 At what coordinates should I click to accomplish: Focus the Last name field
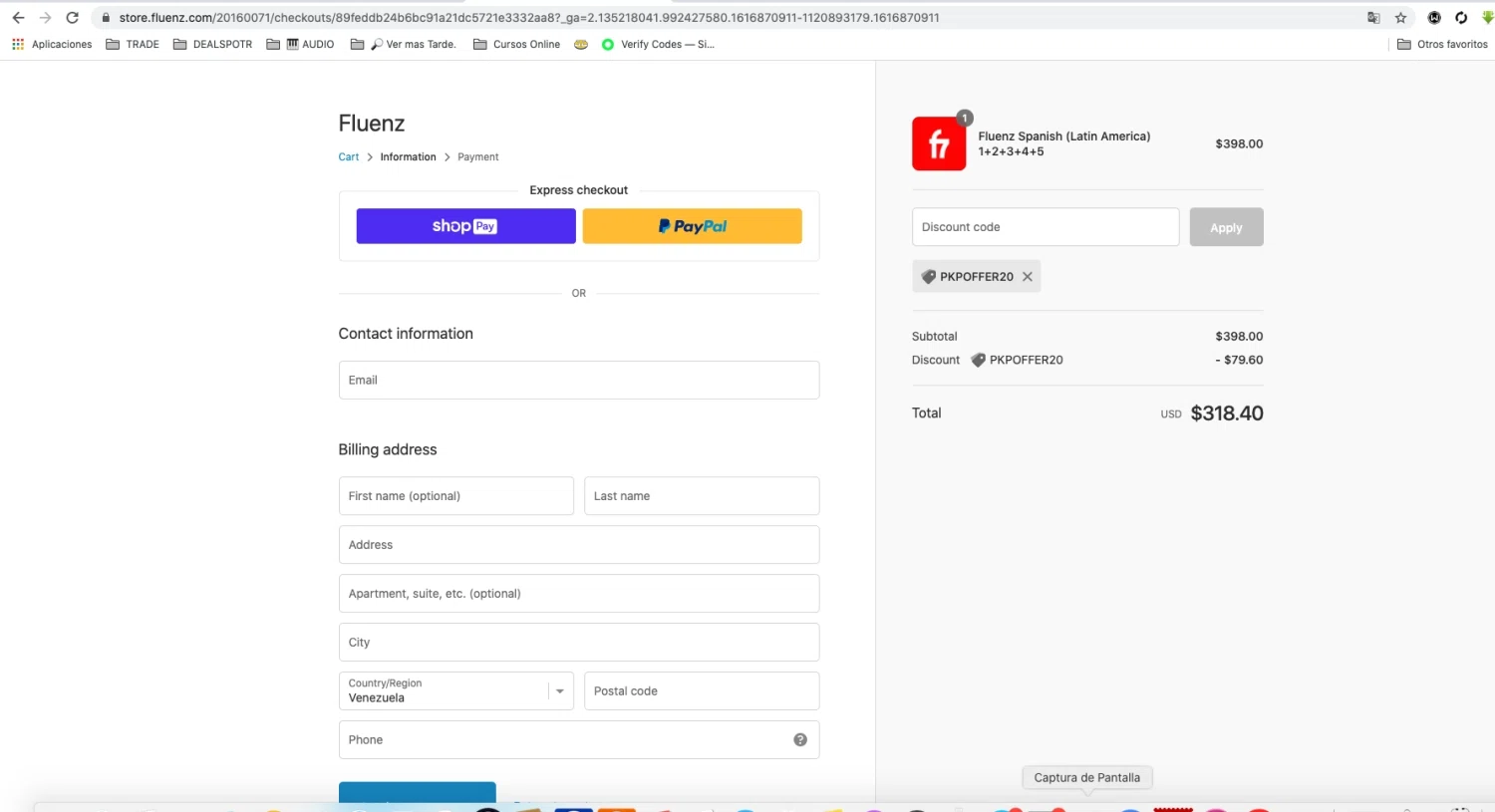[702, 496]
